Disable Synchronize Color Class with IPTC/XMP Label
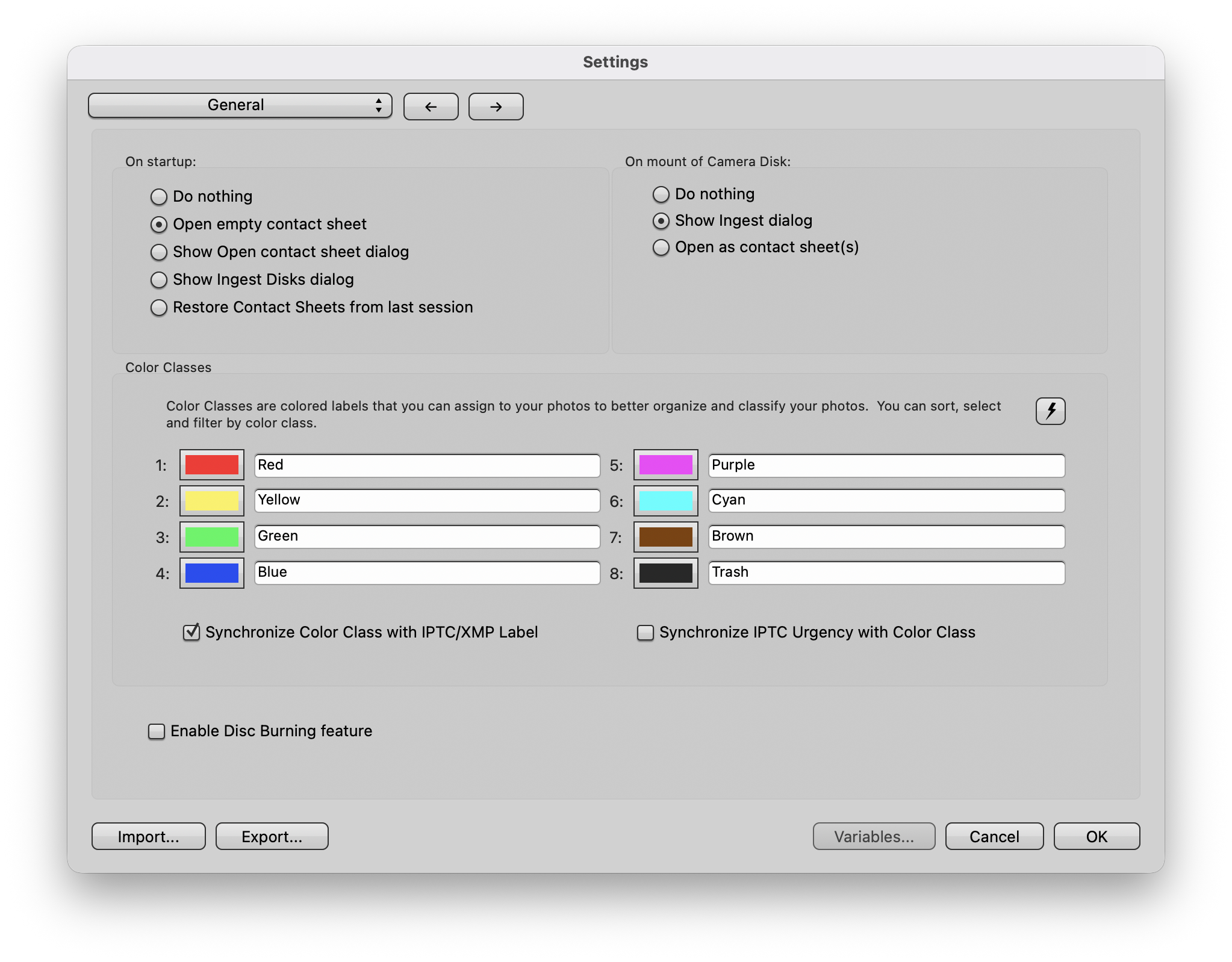Screen dimensions: 1232x962 191,632
